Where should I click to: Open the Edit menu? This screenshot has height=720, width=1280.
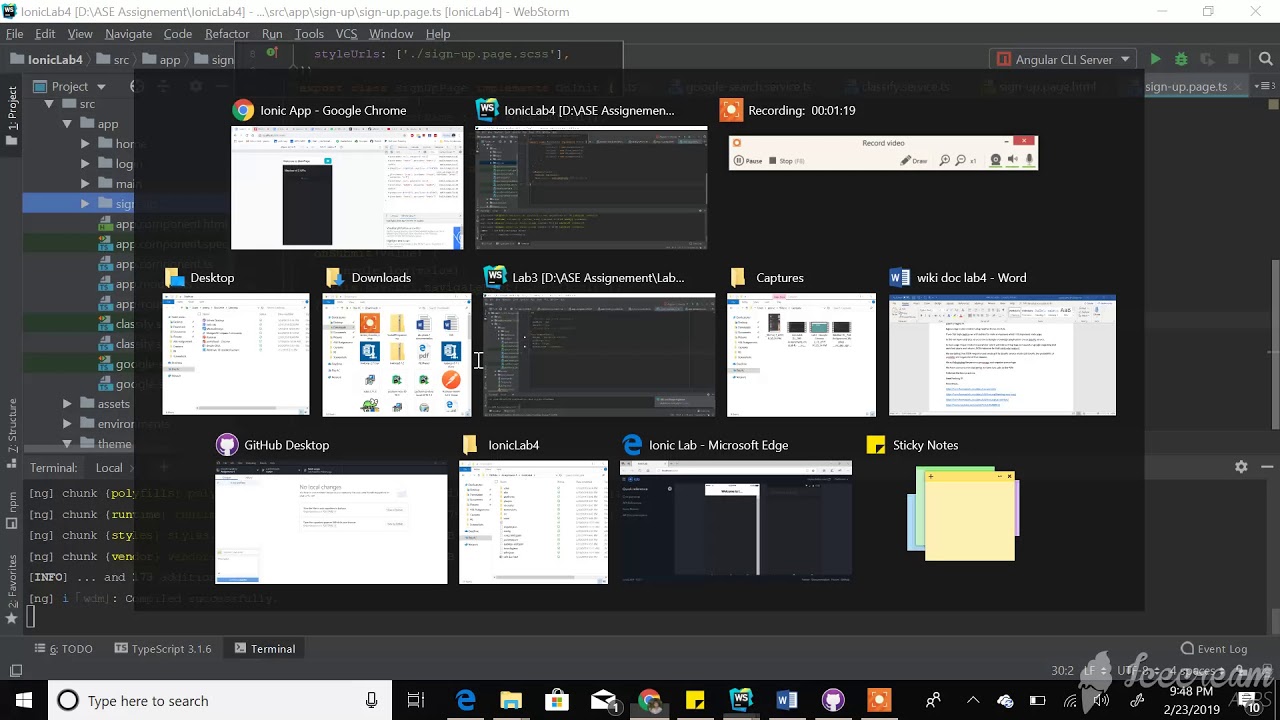46,34
